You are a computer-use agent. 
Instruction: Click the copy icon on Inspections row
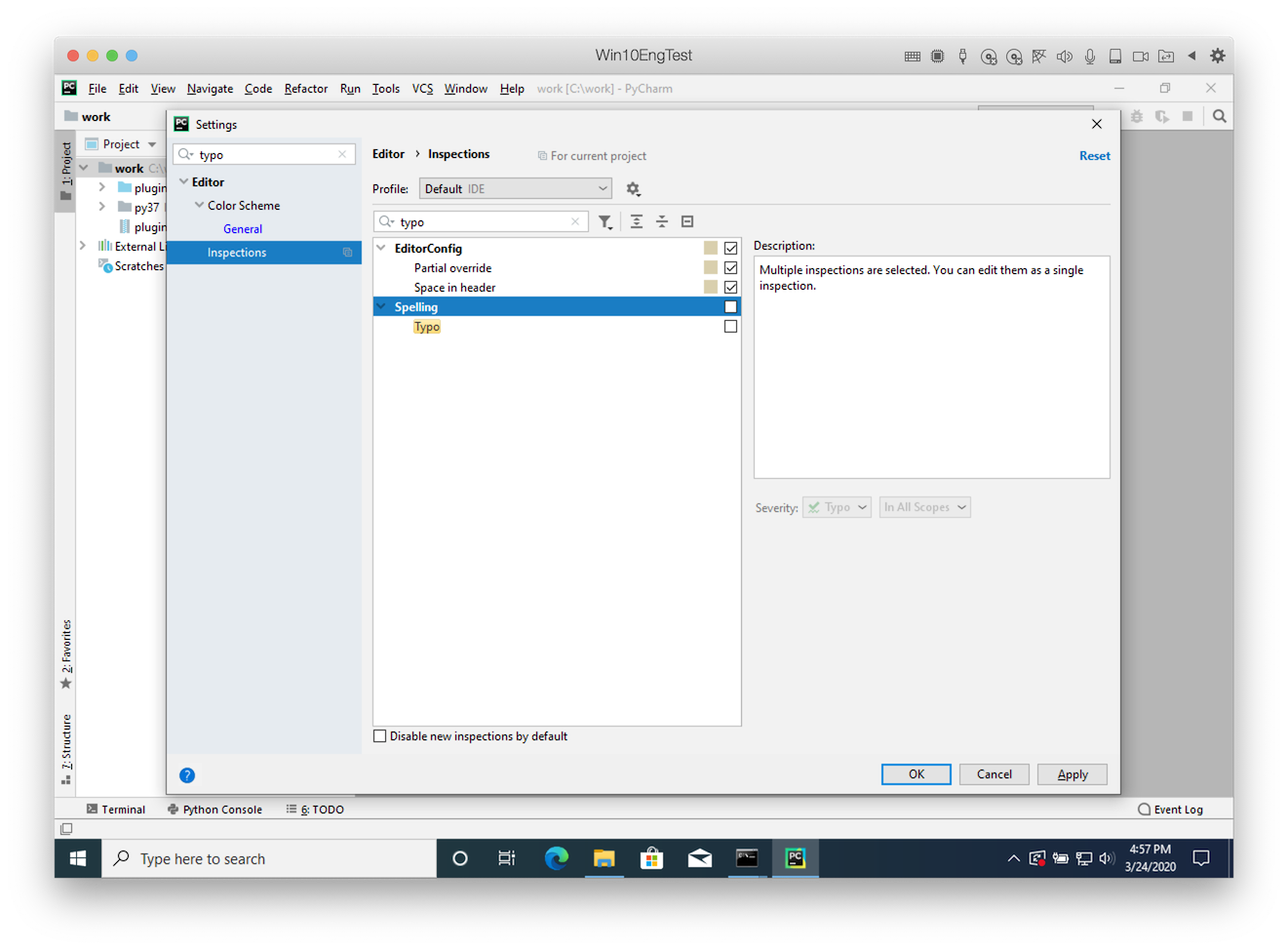(x=347, y=253)
